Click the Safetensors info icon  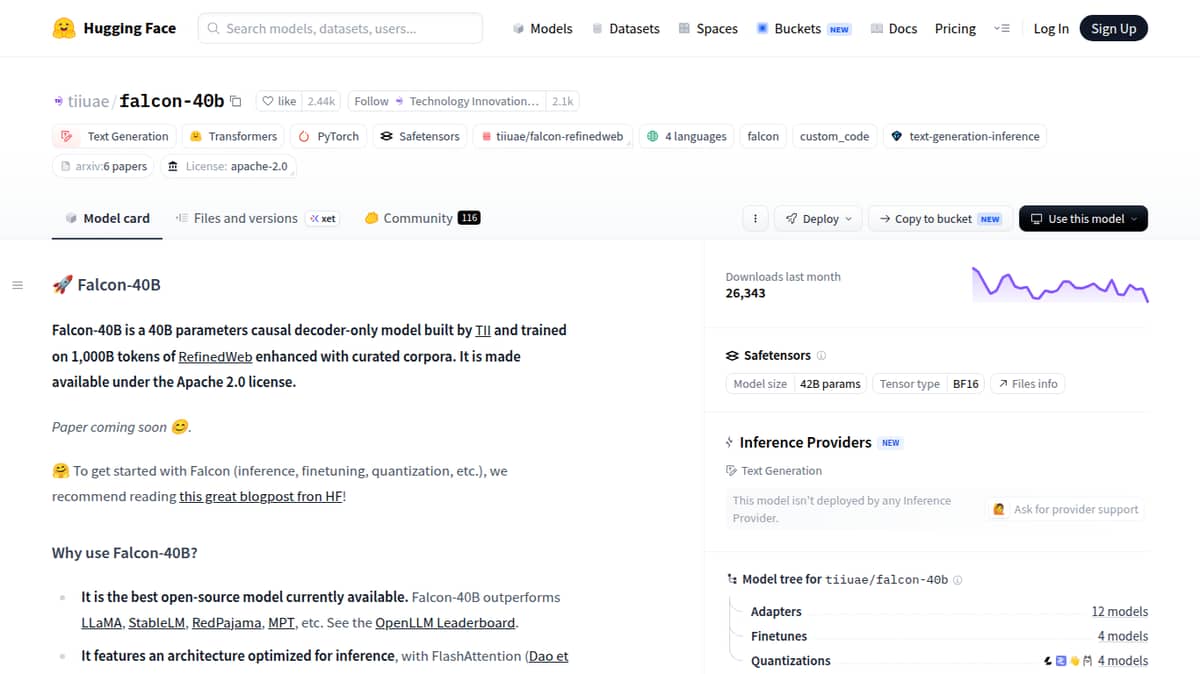tap(822, 355)
